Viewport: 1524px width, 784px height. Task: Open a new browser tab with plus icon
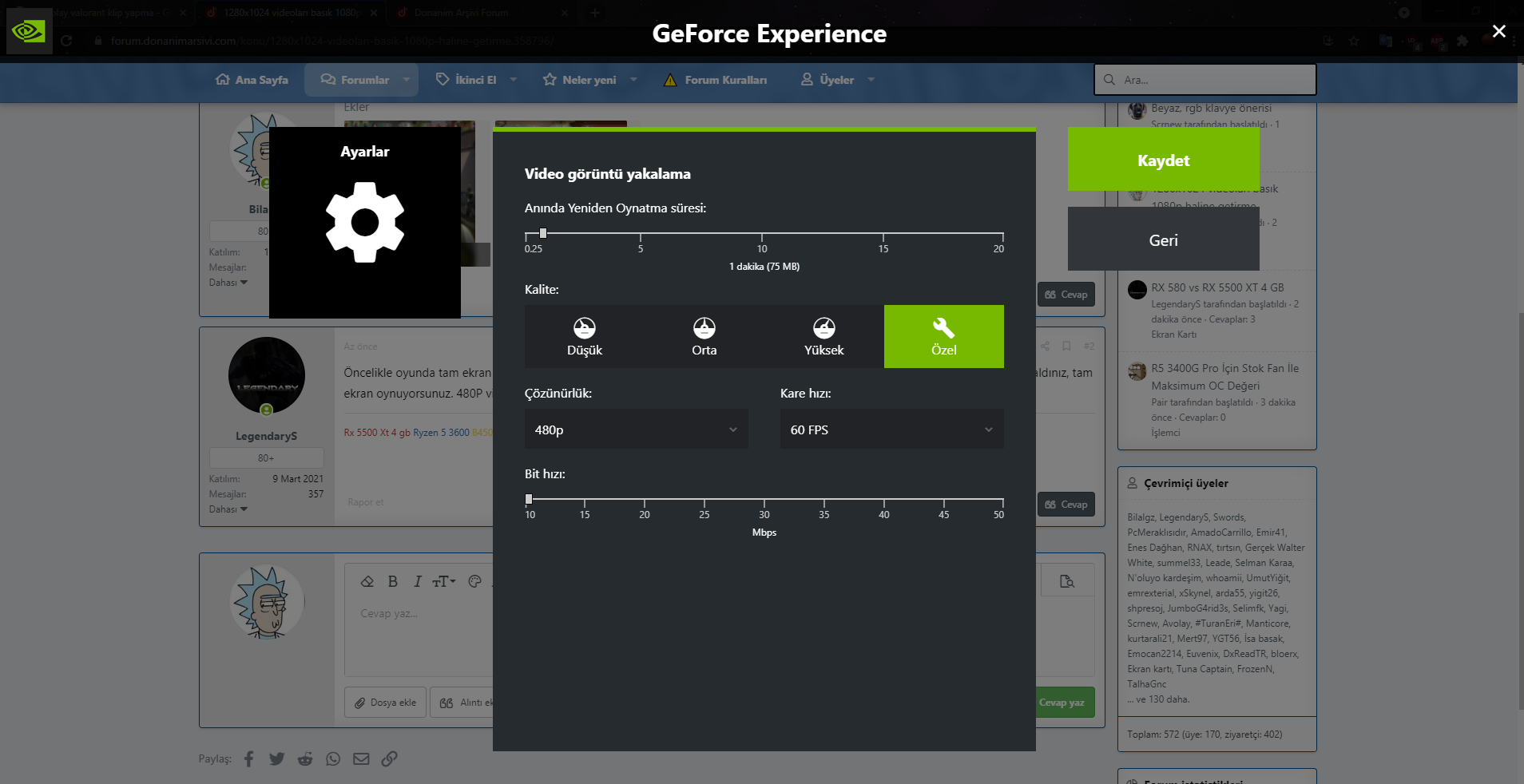(x=594, y=13)
